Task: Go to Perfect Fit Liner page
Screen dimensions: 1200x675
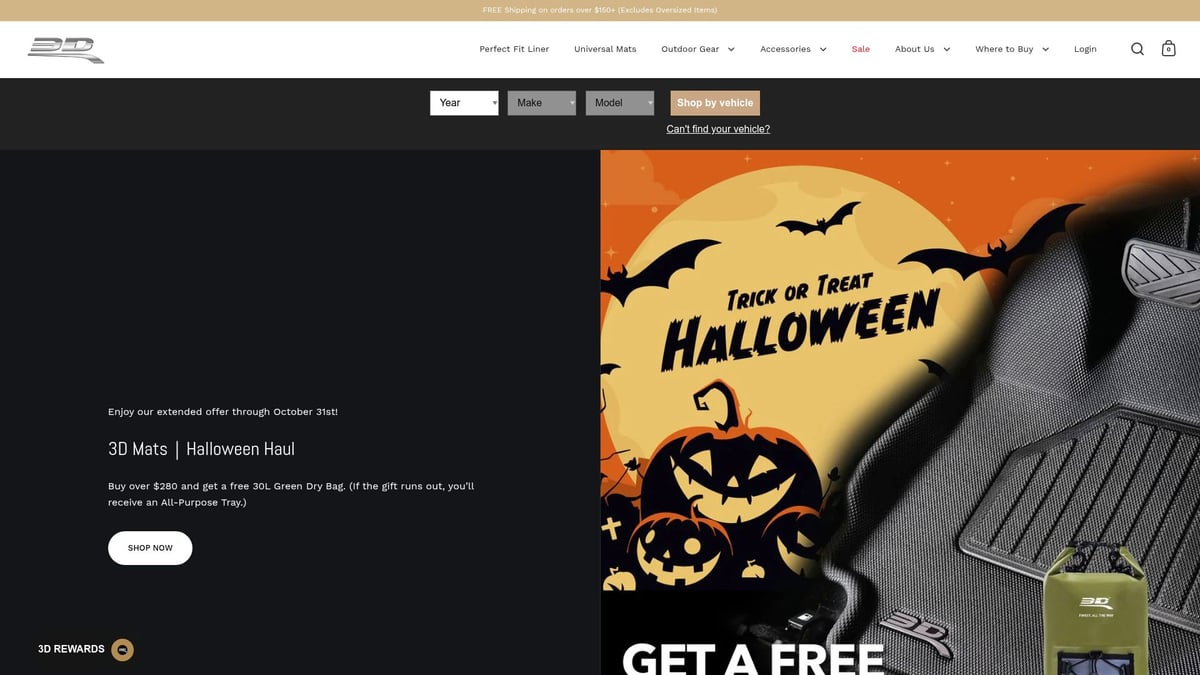Action: [514, 49]
